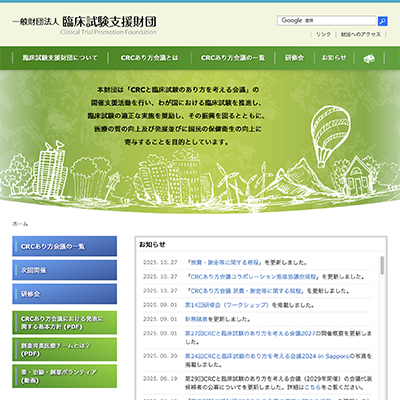Image resolution: width=400 pixels, height=400 pixels.
Task: Focus the Google search field
Action: coord(327,21)
